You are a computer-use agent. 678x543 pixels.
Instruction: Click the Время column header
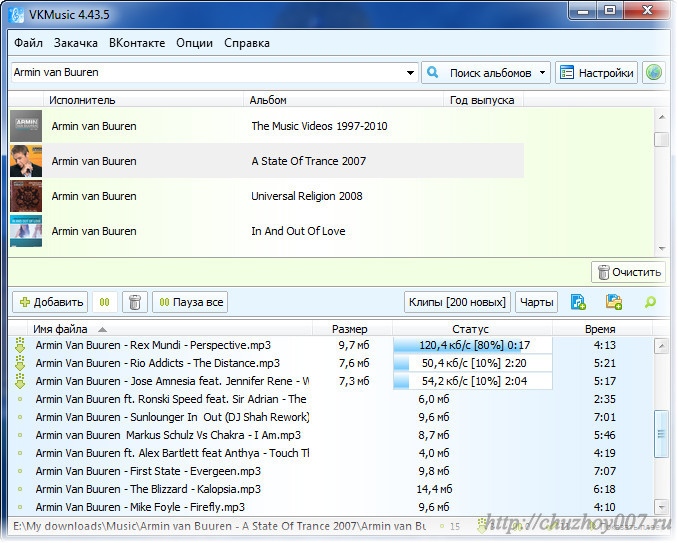tap(600, 329)
